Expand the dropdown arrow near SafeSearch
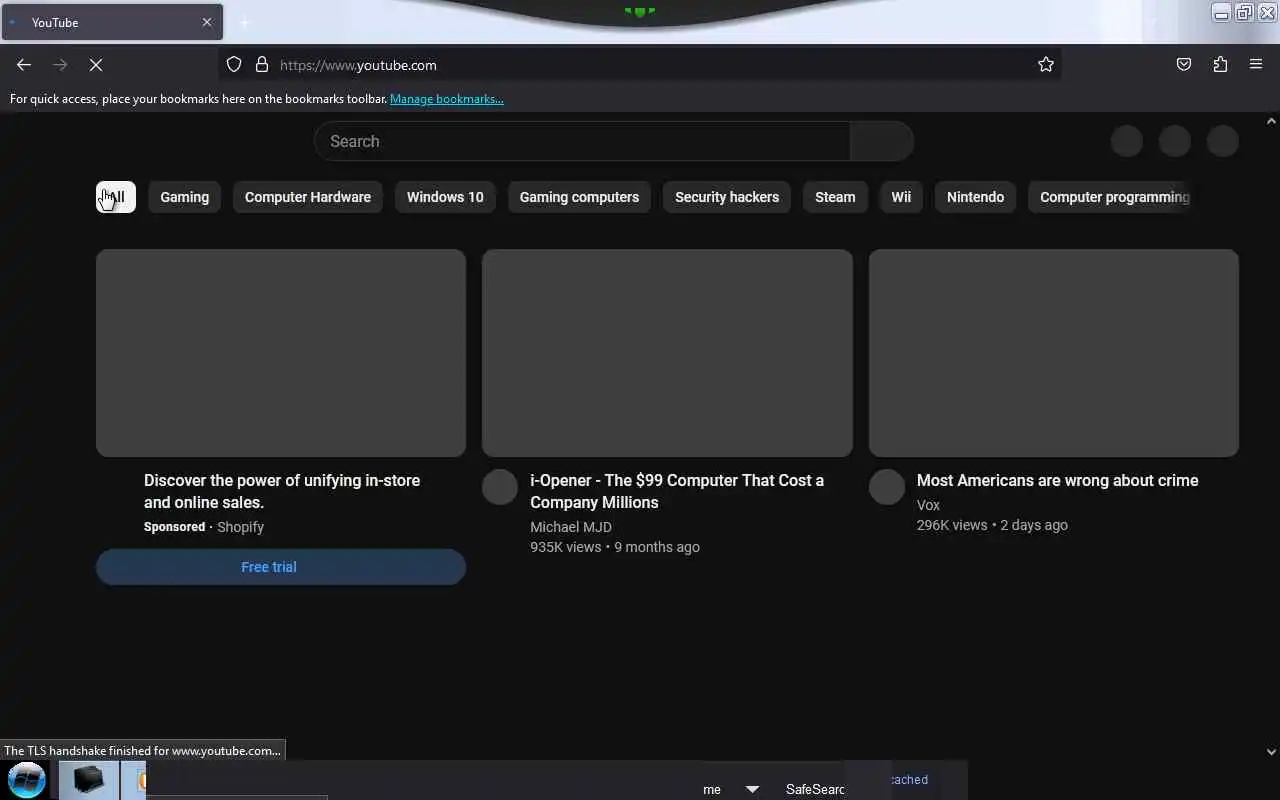Image resolution: width=1280 pixels, height=800 pixels. 752,789
